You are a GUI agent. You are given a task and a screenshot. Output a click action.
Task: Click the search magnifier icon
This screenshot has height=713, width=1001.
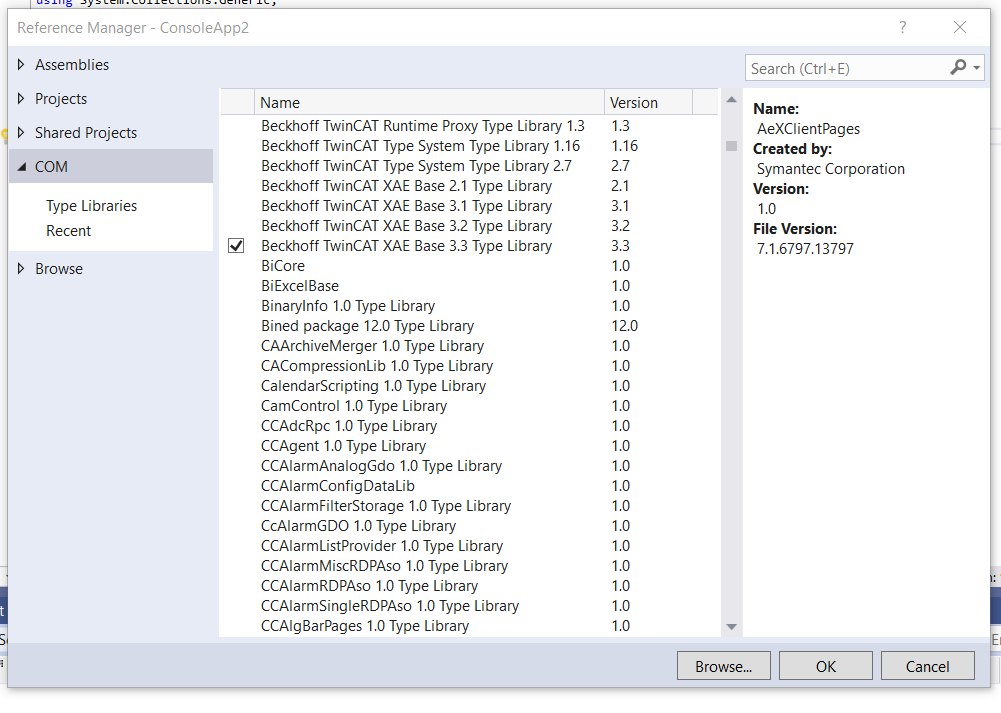point(958,67)
